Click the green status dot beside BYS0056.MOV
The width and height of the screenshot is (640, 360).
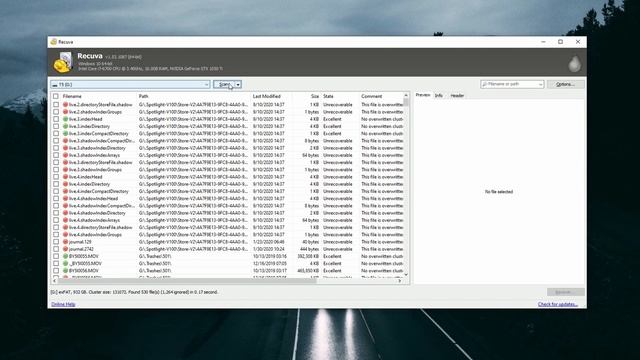(65, 271)
